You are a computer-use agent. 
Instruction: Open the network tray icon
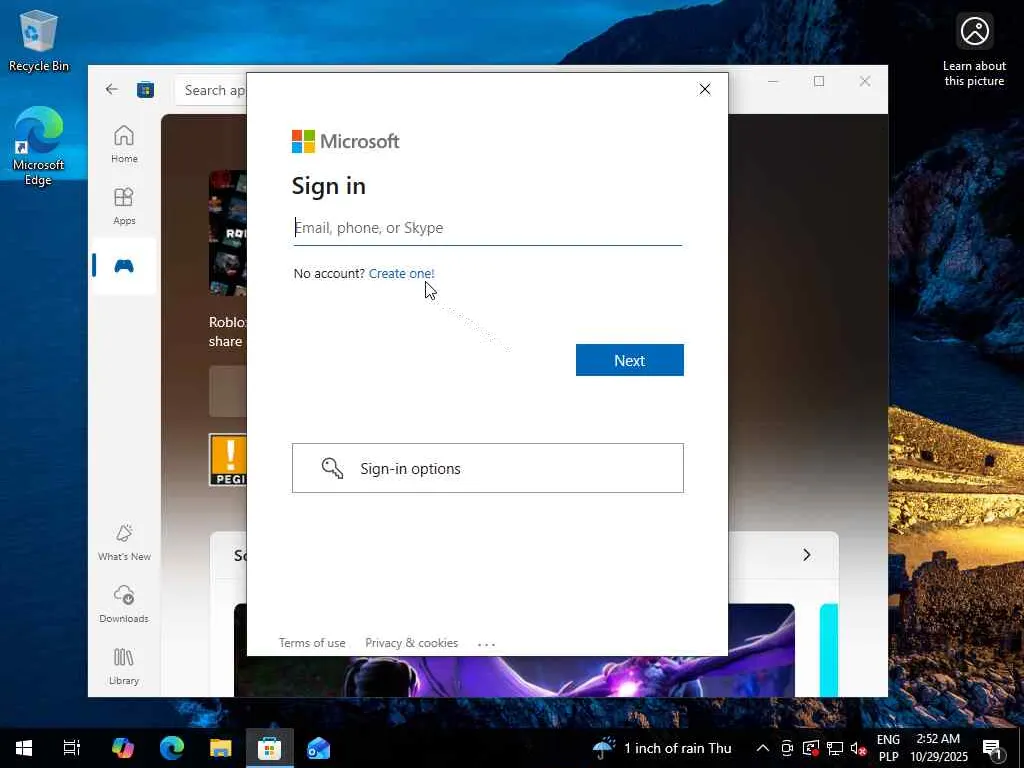click(x=835, y=748)
